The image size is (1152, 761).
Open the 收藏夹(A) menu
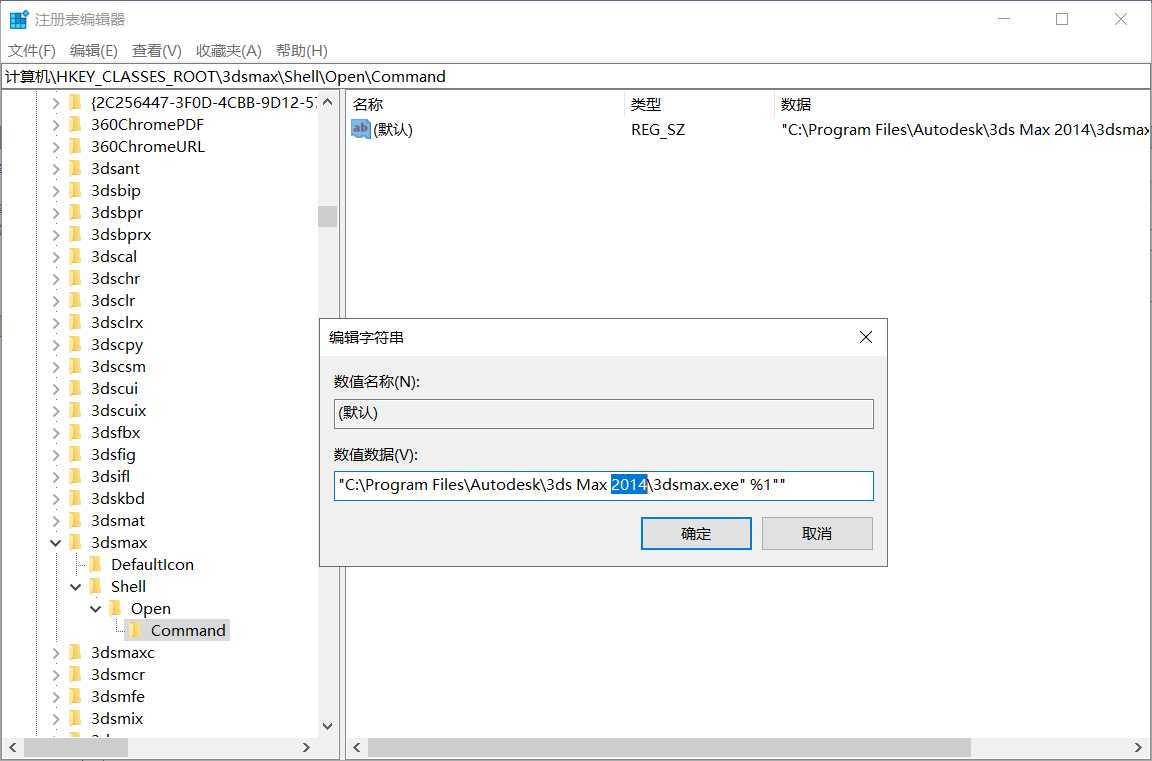[228, 51]
